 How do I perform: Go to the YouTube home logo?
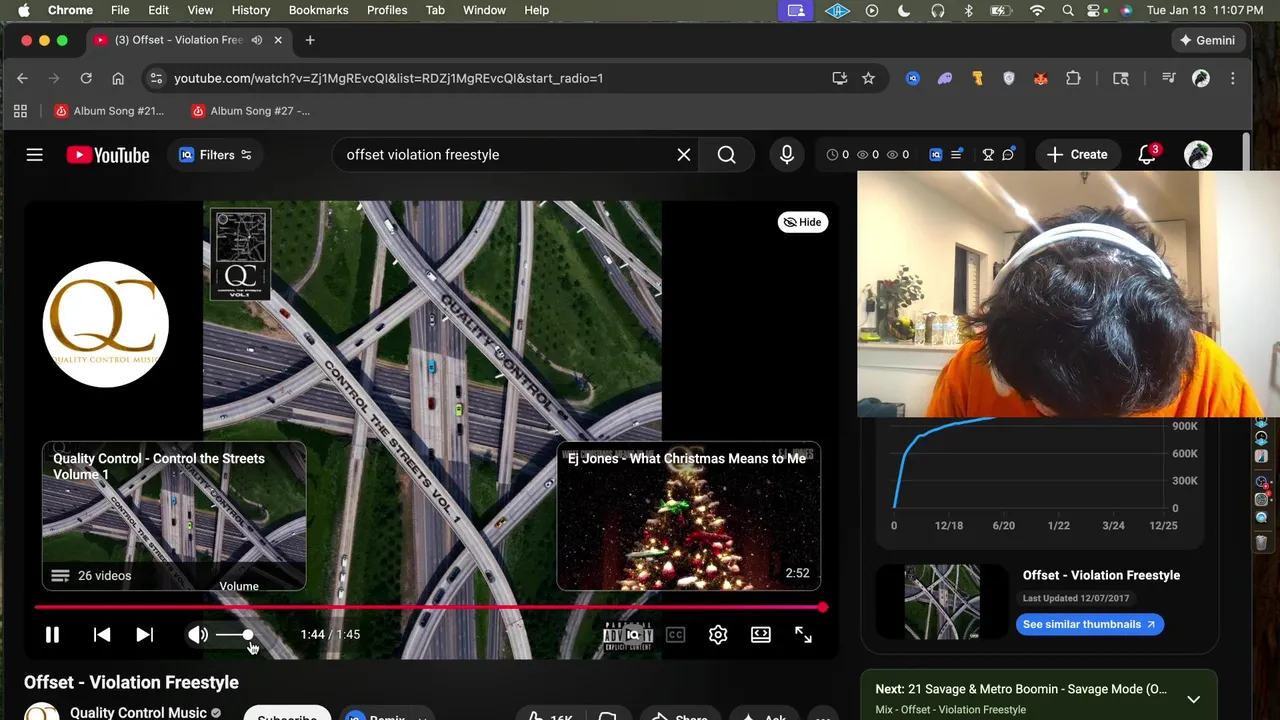108,155
